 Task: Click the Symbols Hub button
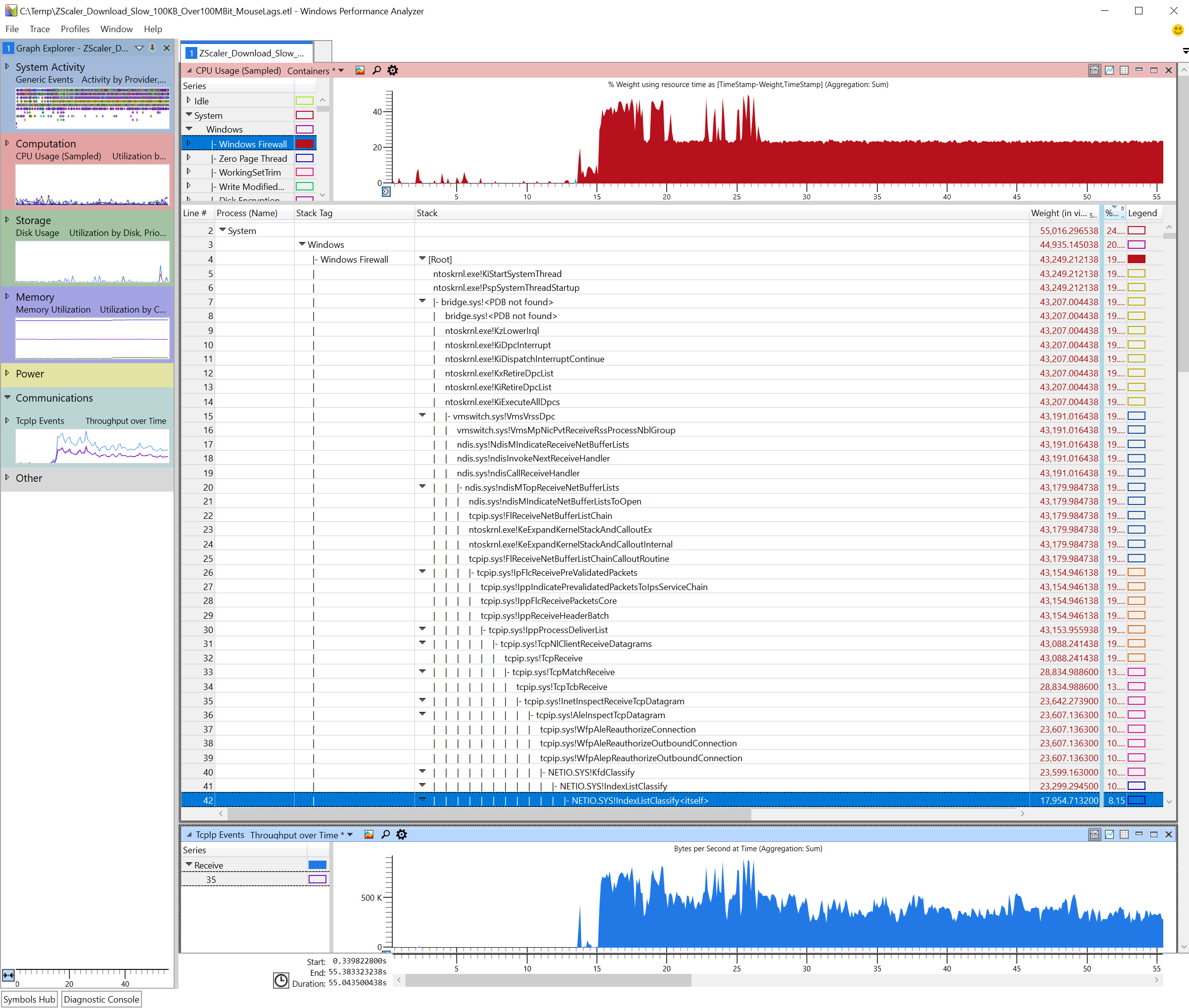[x=29, y=1000]
